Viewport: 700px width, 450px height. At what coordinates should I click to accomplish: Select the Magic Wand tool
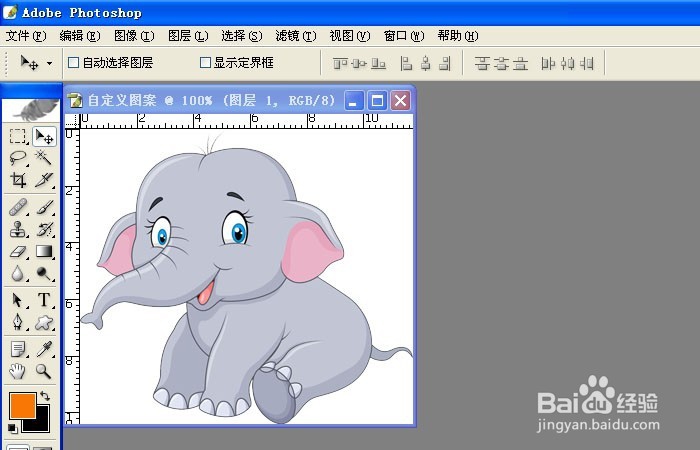point(44,158)
